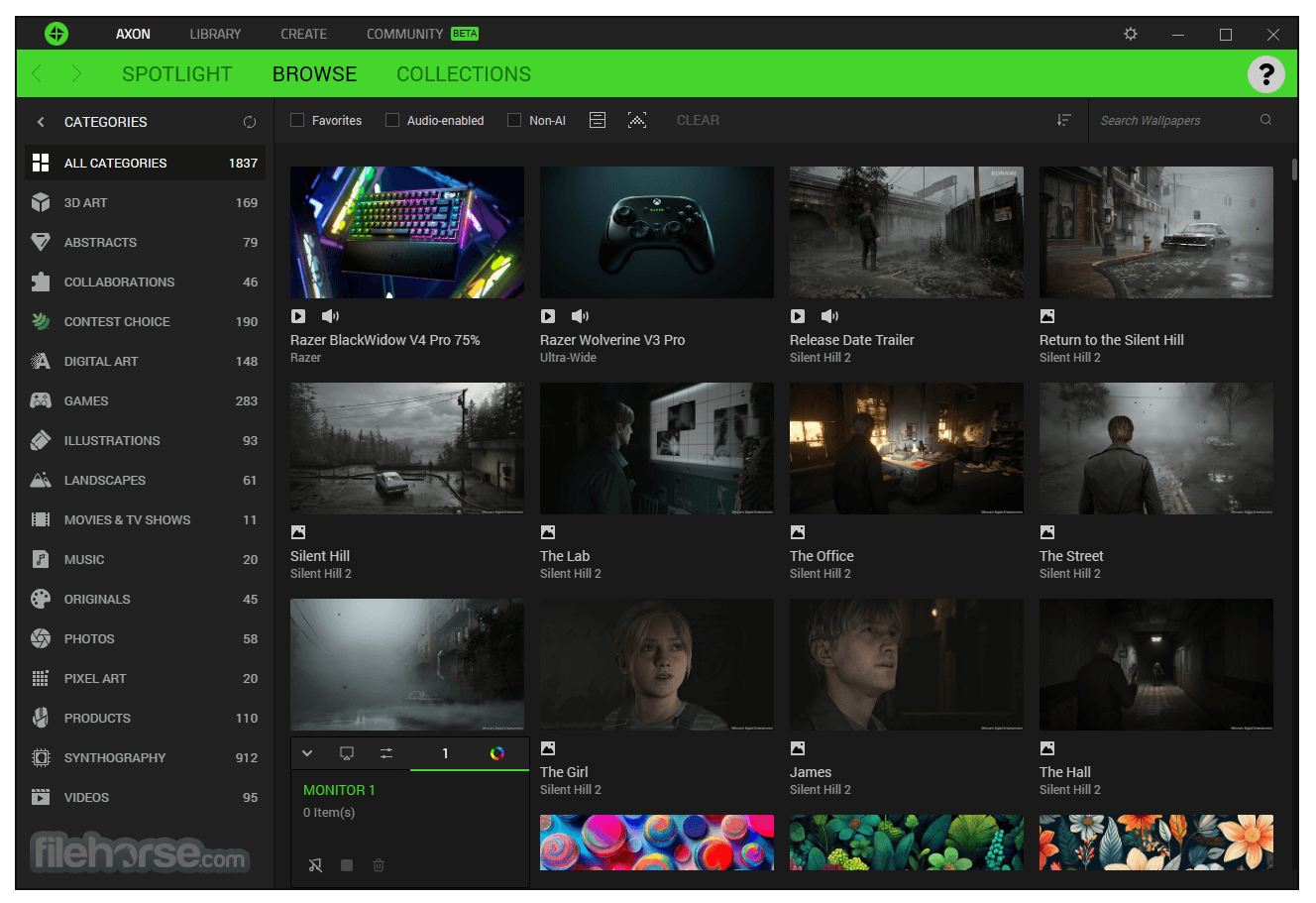Refresh the categories list

click(x=250, y=122)
